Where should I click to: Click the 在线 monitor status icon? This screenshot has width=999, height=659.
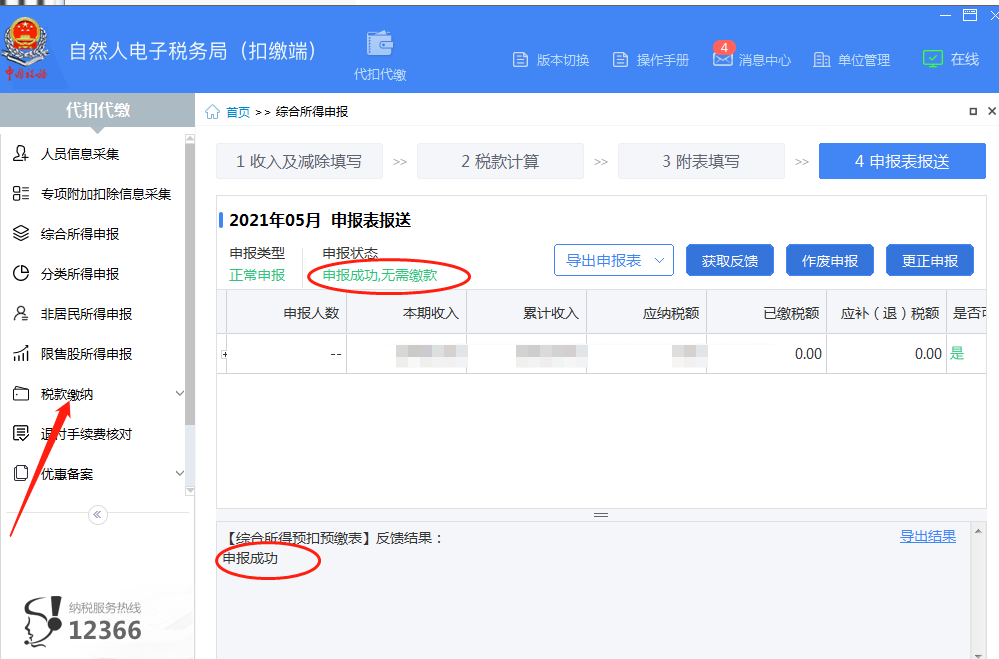933,59
